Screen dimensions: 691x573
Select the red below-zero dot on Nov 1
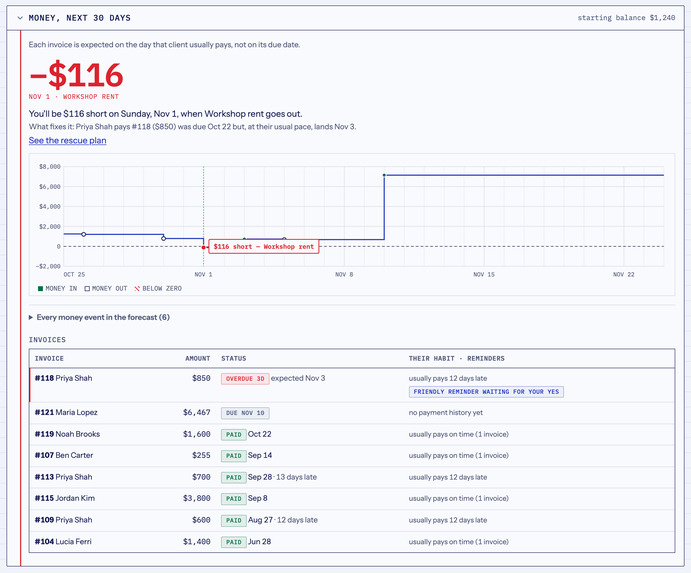click(204, 248)
